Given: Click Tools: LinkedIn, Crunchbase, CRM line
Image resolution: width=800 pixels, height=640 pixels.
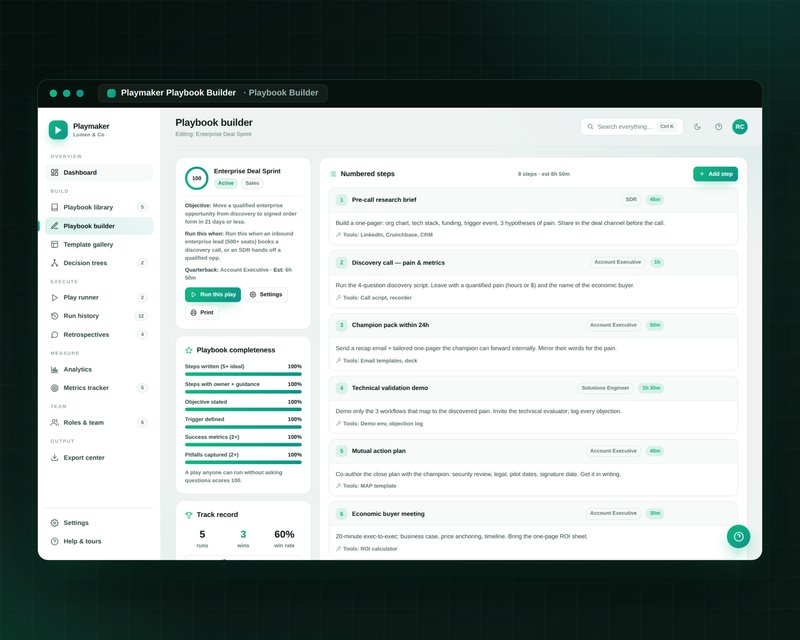Looking at the screenshot, I should [x=384, y=235].
